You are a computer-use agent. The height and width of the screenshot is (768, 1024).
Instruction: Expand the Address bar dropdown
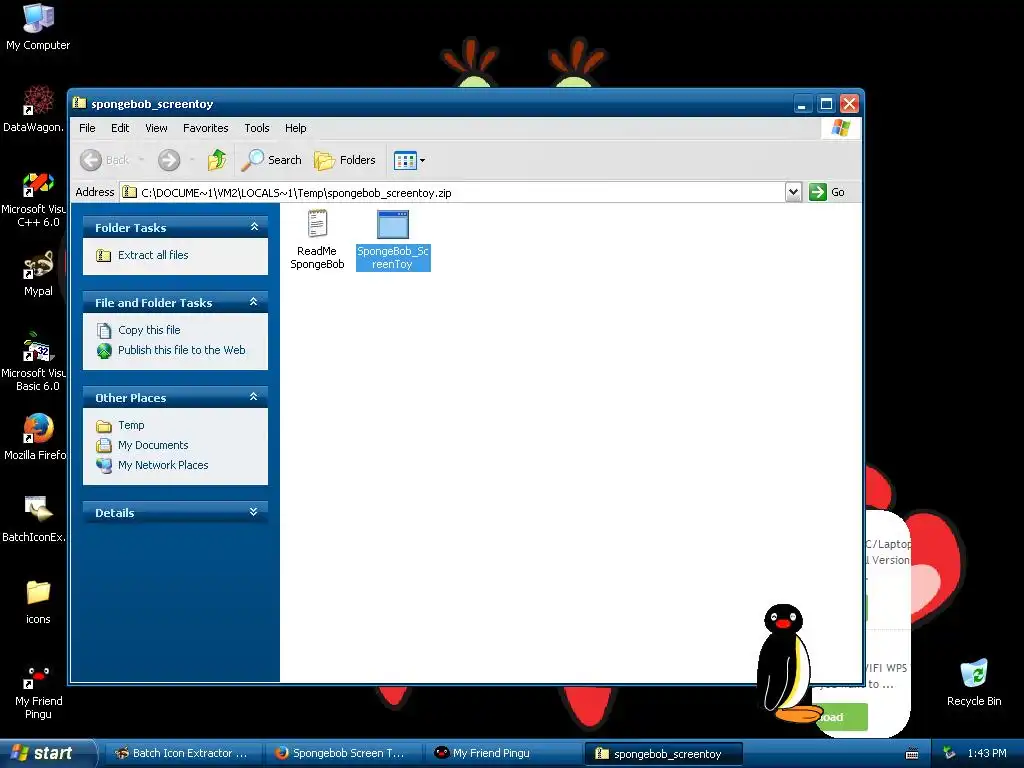(x=793, y=192)
